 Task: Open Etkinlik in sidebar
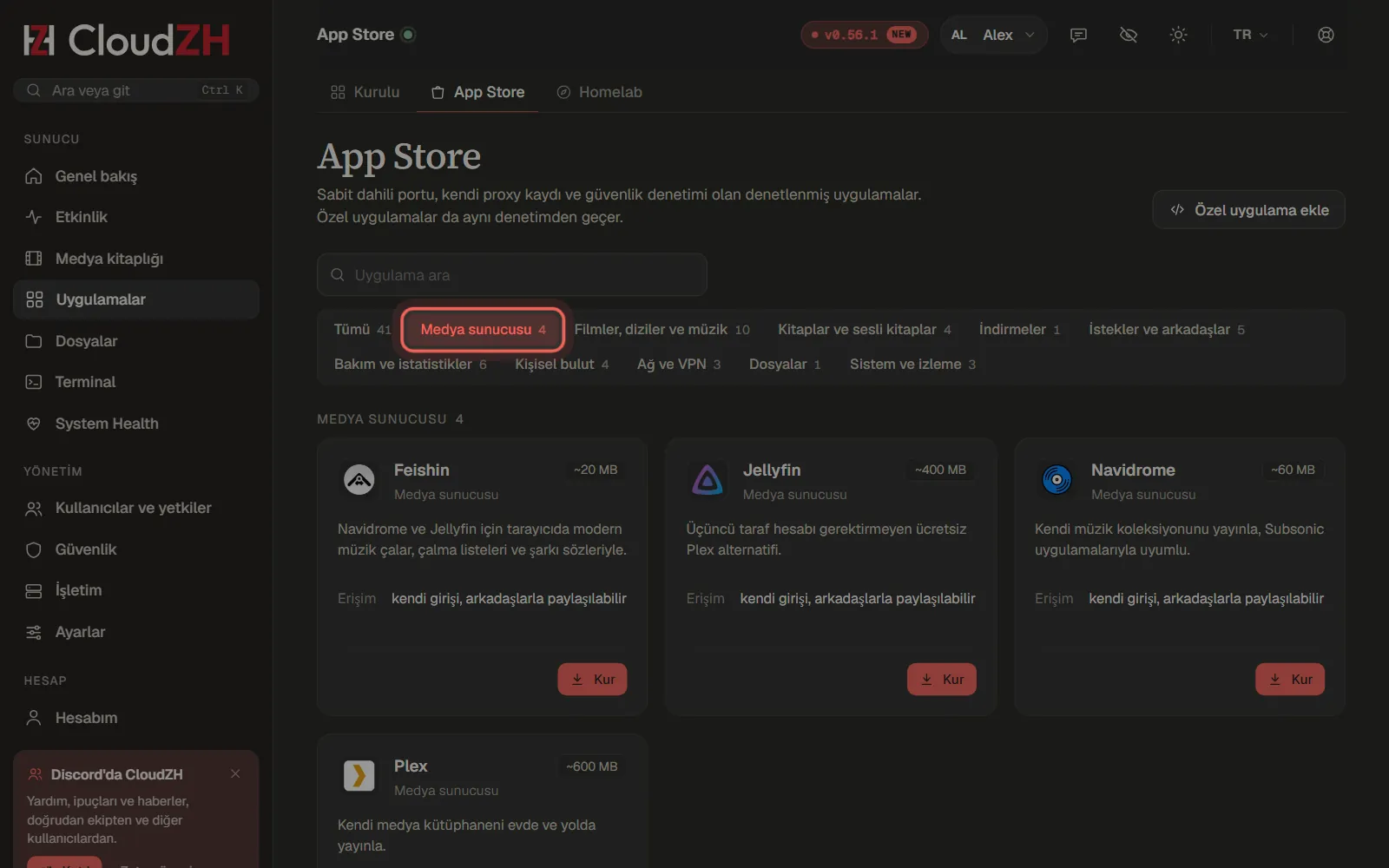[x=135, y=217]
